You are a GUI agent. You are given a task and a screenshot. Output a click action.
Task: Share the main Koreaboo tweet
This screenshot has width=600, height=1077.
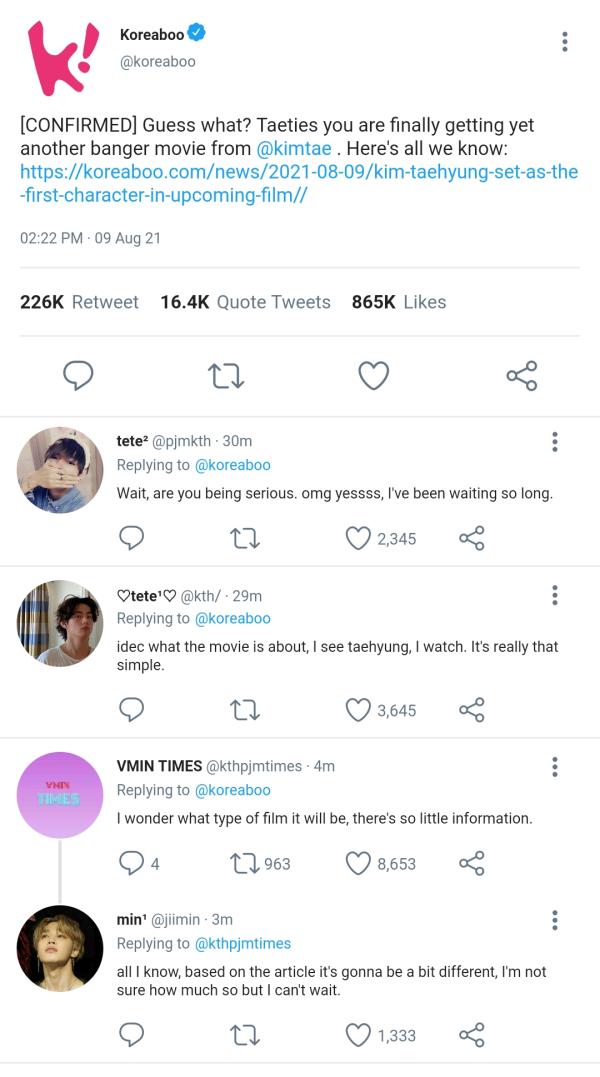pos(521,376)
